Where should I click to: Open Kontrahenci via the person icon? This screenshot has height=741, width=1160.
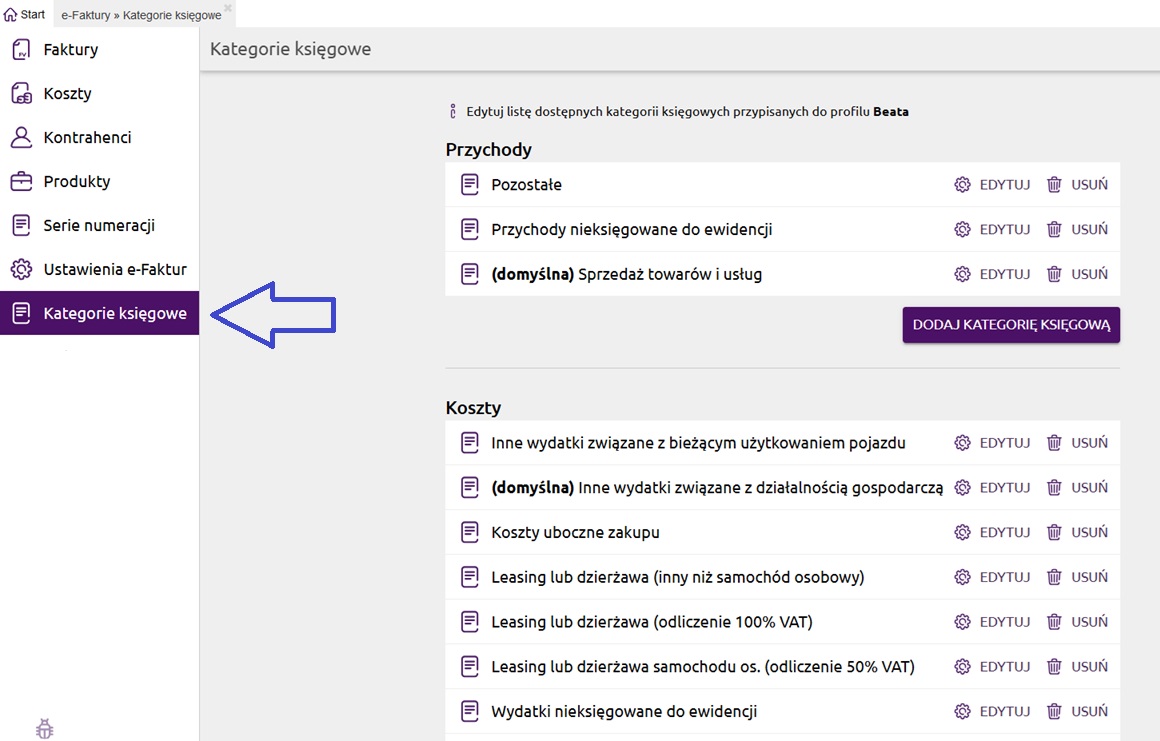[21, 138]
